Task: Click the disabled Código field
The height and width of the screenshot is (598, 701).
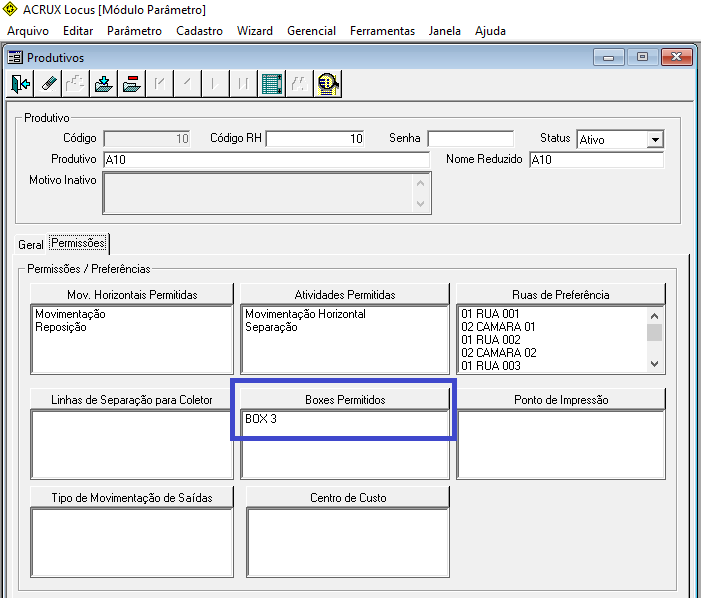Action: click(x=147, y=139)
